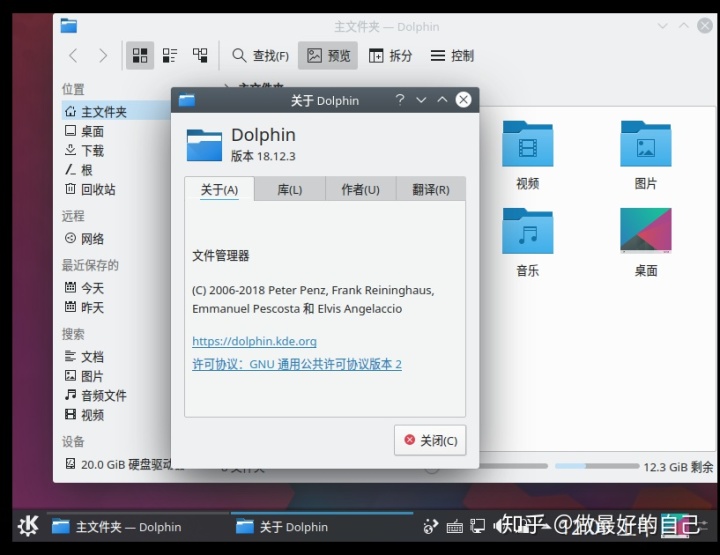Click the 关闭(C) button

430,440
